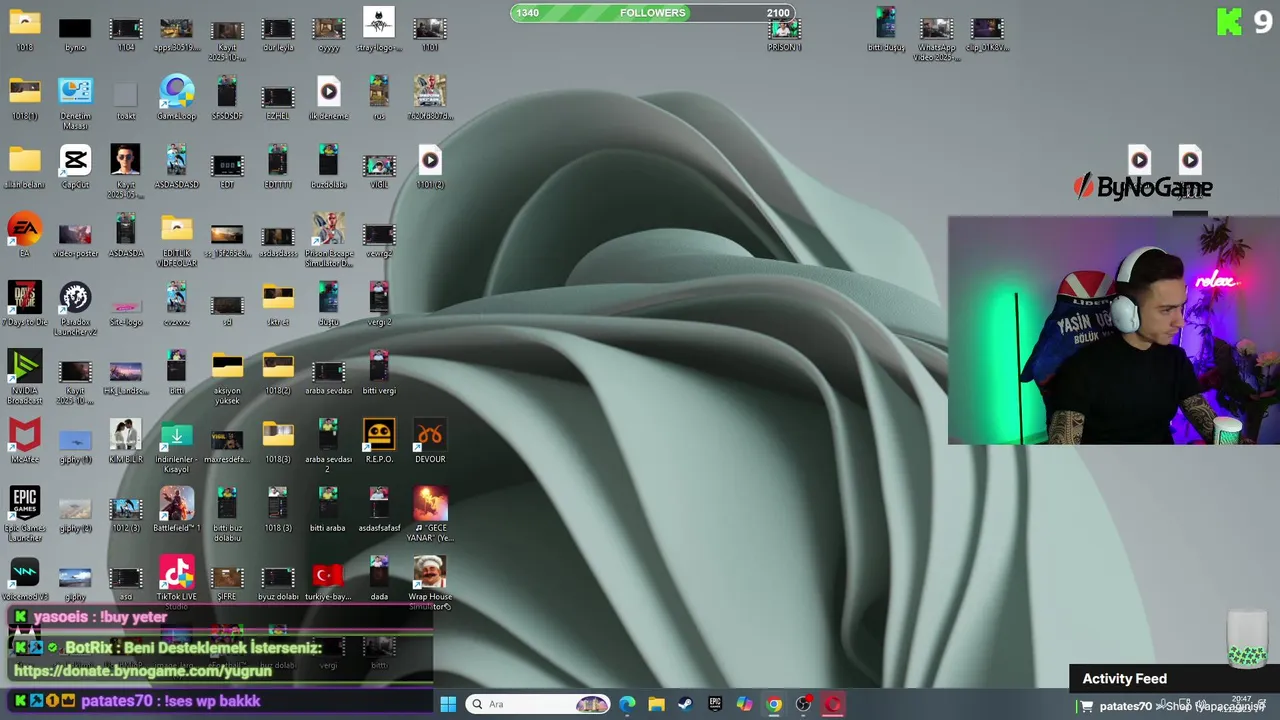Open Paradox Launcher v2 shortcut
1280x720 pixels.
click(75, 309)
